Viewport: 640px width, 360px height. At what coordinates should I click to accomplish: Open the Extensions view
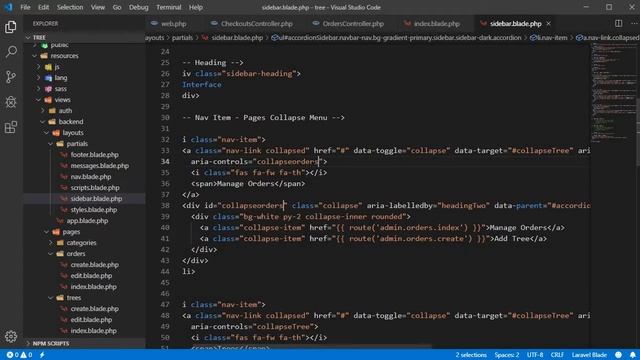pos(11,127)
